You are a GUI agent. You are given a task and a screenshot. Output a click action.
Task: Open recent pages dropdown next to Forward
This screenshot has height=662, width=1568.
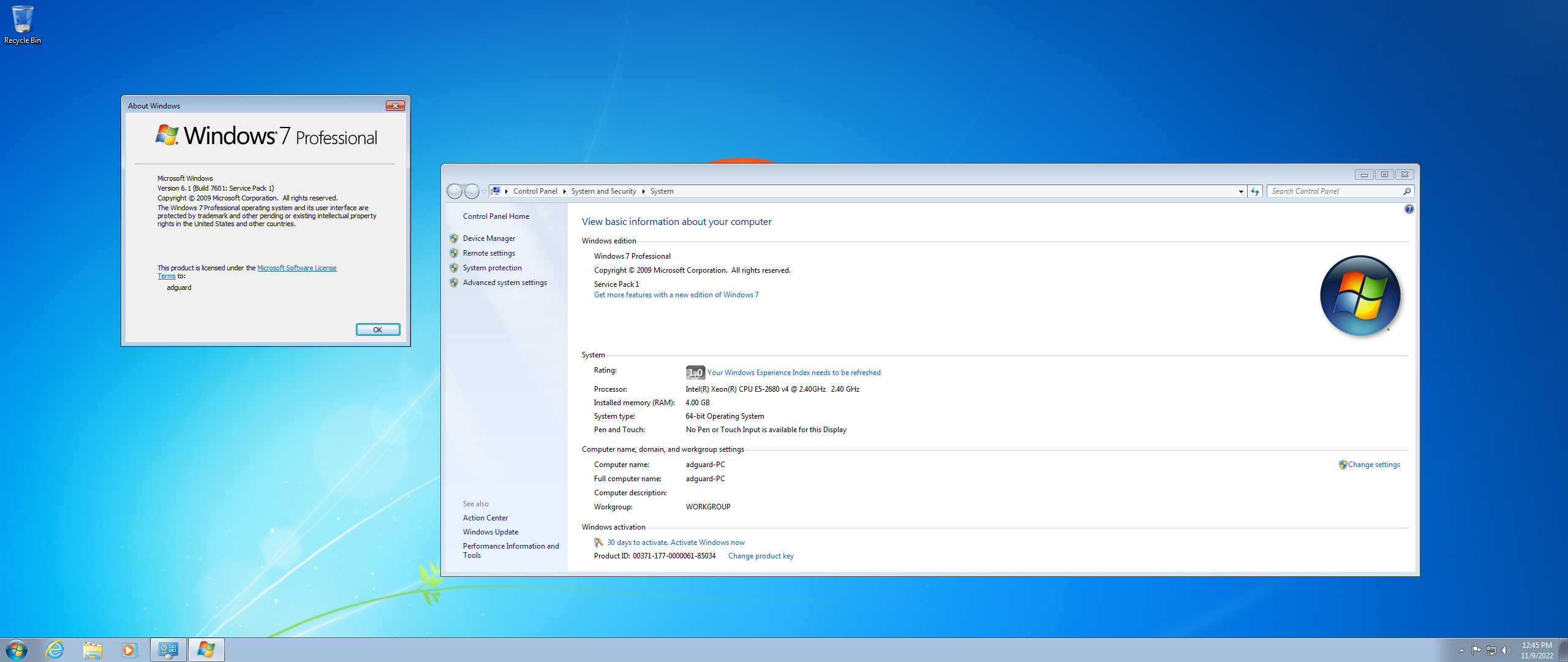pos(484,192)
